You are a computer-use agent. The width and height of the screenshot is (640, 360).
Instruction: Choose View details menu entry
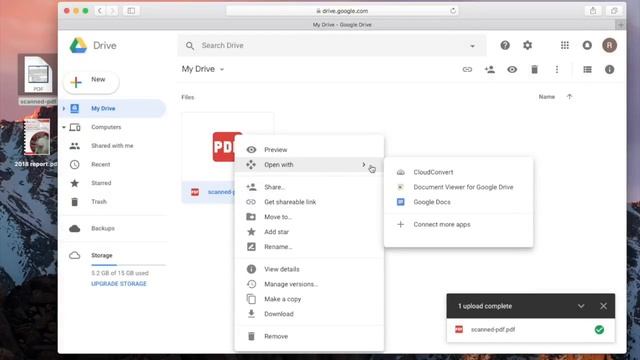(x=309, y=269)
